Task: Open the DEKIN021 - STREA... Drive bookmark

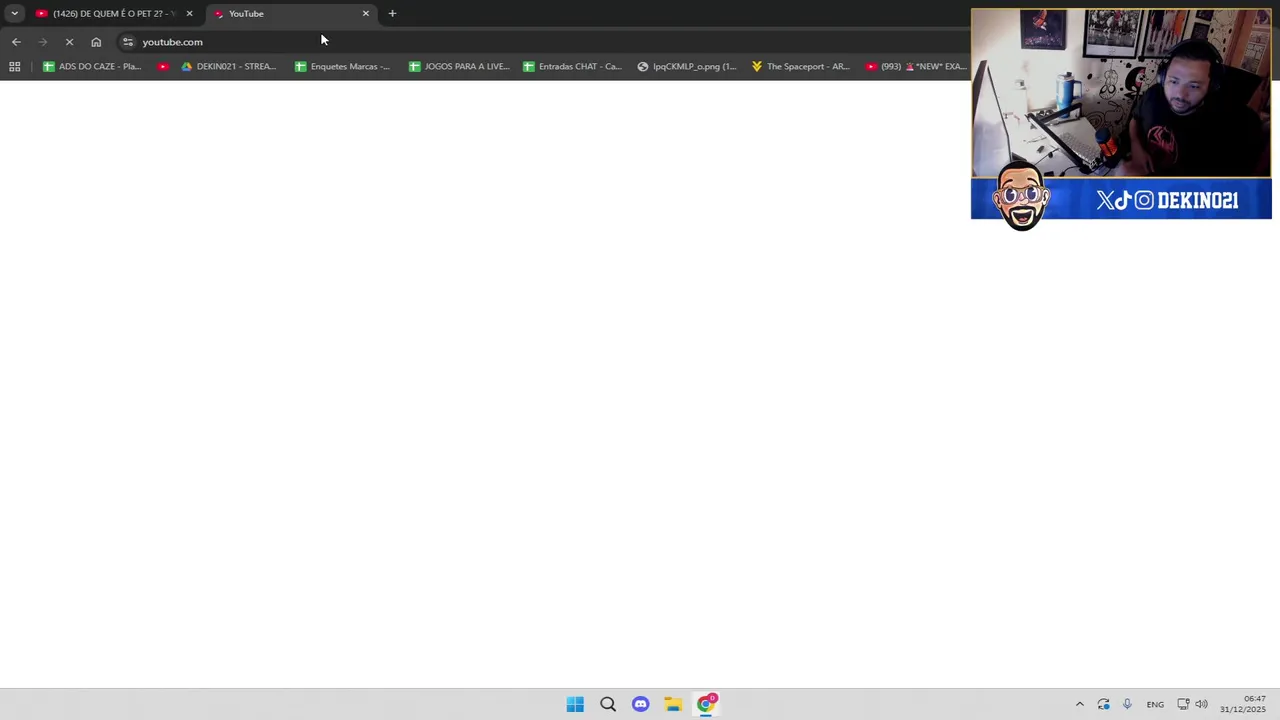Action: (228, 67)
